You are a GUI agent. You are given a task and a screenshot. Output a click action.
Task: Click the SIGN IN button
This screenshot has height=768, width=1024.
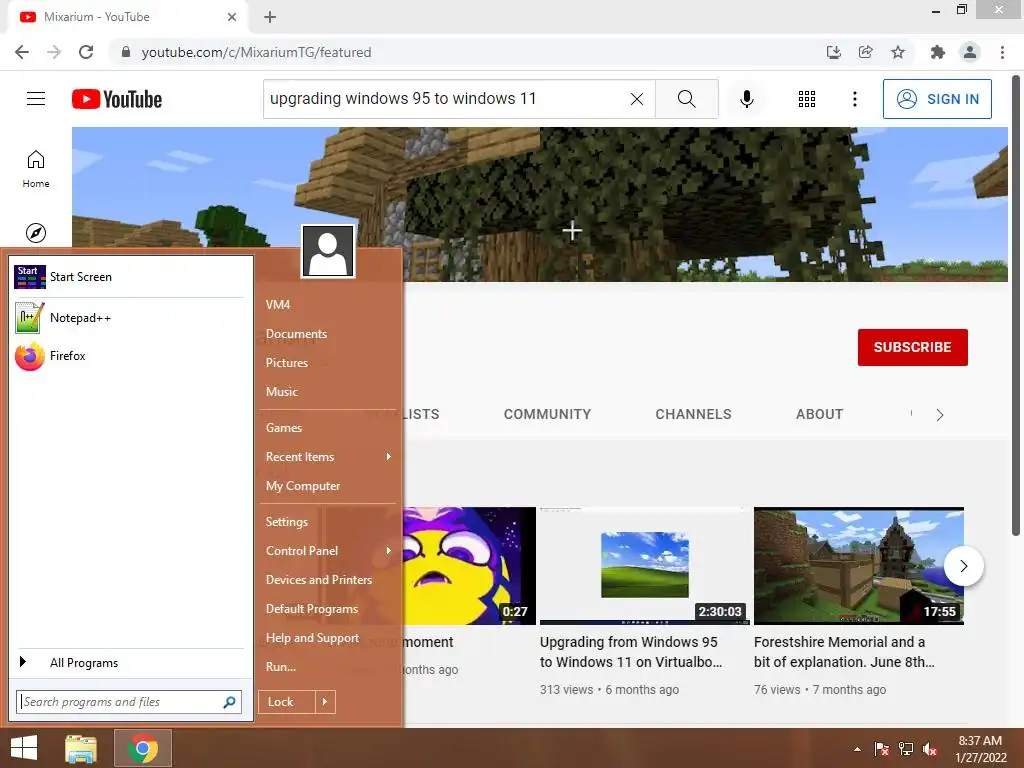[x=937, y=99]
